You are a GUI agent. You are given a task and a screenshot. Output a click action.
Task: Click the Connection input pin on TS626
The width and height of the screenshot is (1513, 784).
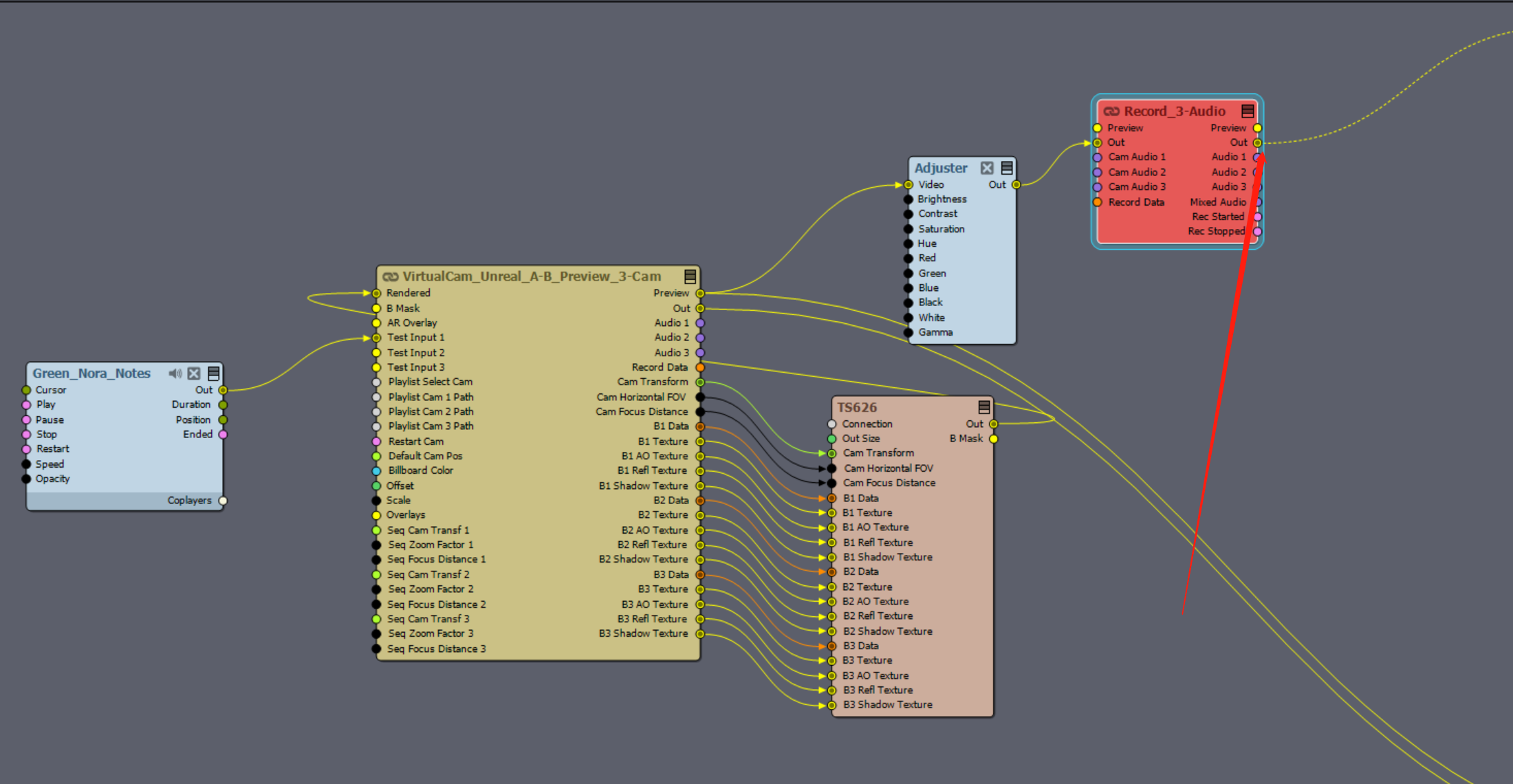832,424
